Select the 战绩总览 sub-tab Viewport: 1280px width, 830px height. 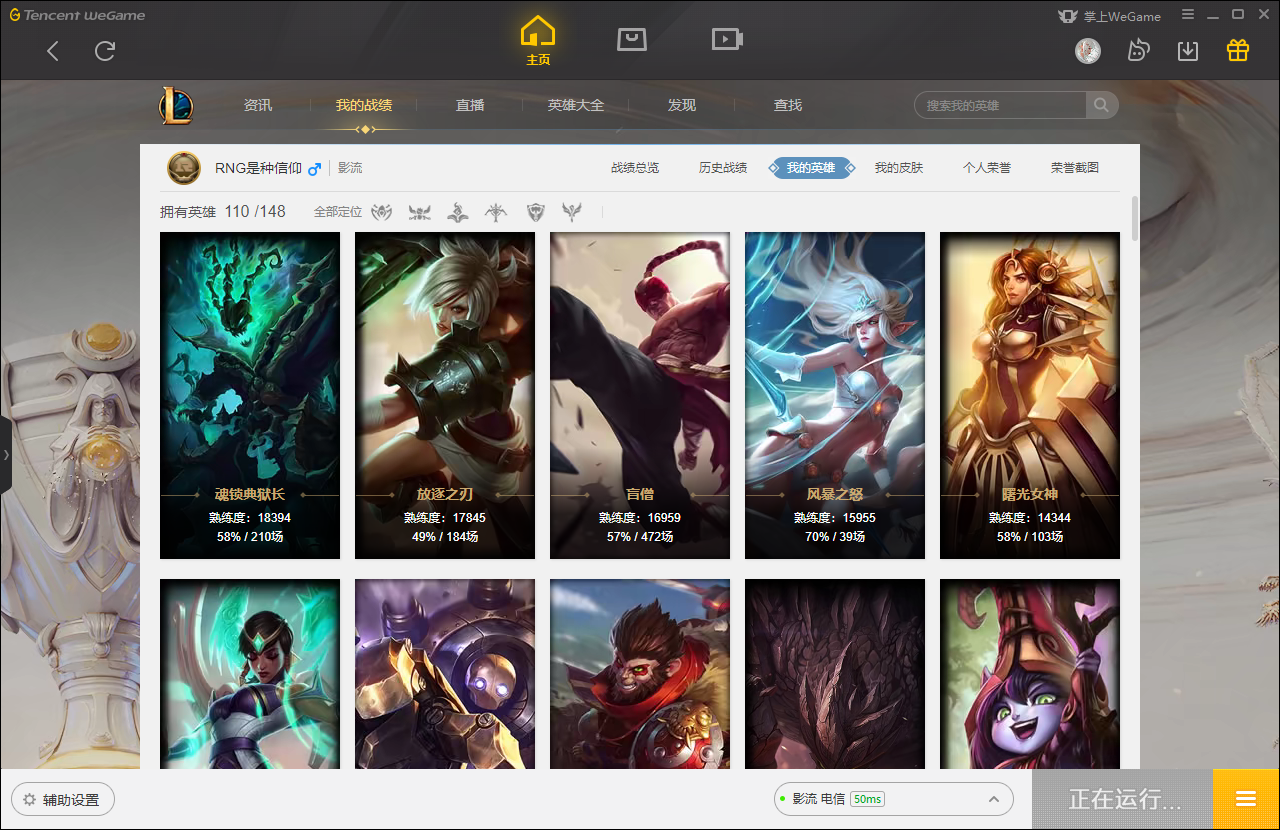tap(635, 168)
